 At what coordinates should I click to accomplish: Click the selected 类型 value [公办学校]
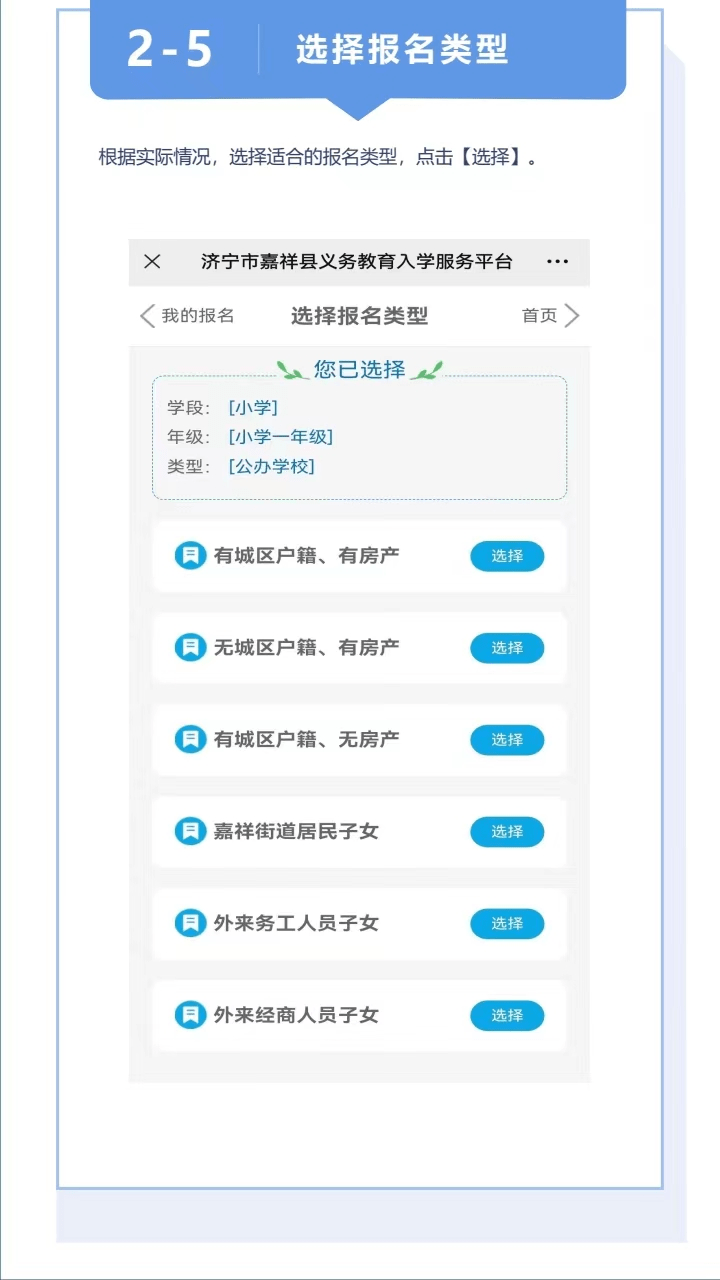coord(271,466)
